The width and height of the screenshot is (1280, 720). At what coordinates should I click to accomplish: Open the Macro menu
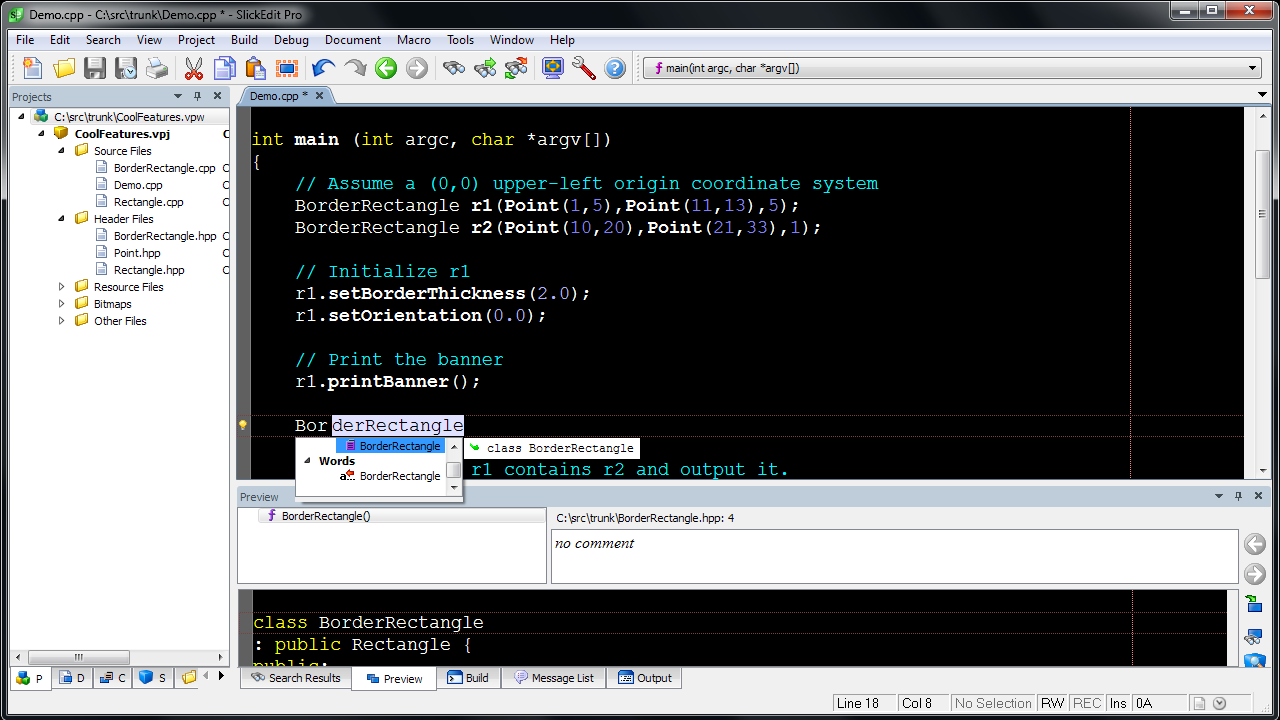point(414,40)
